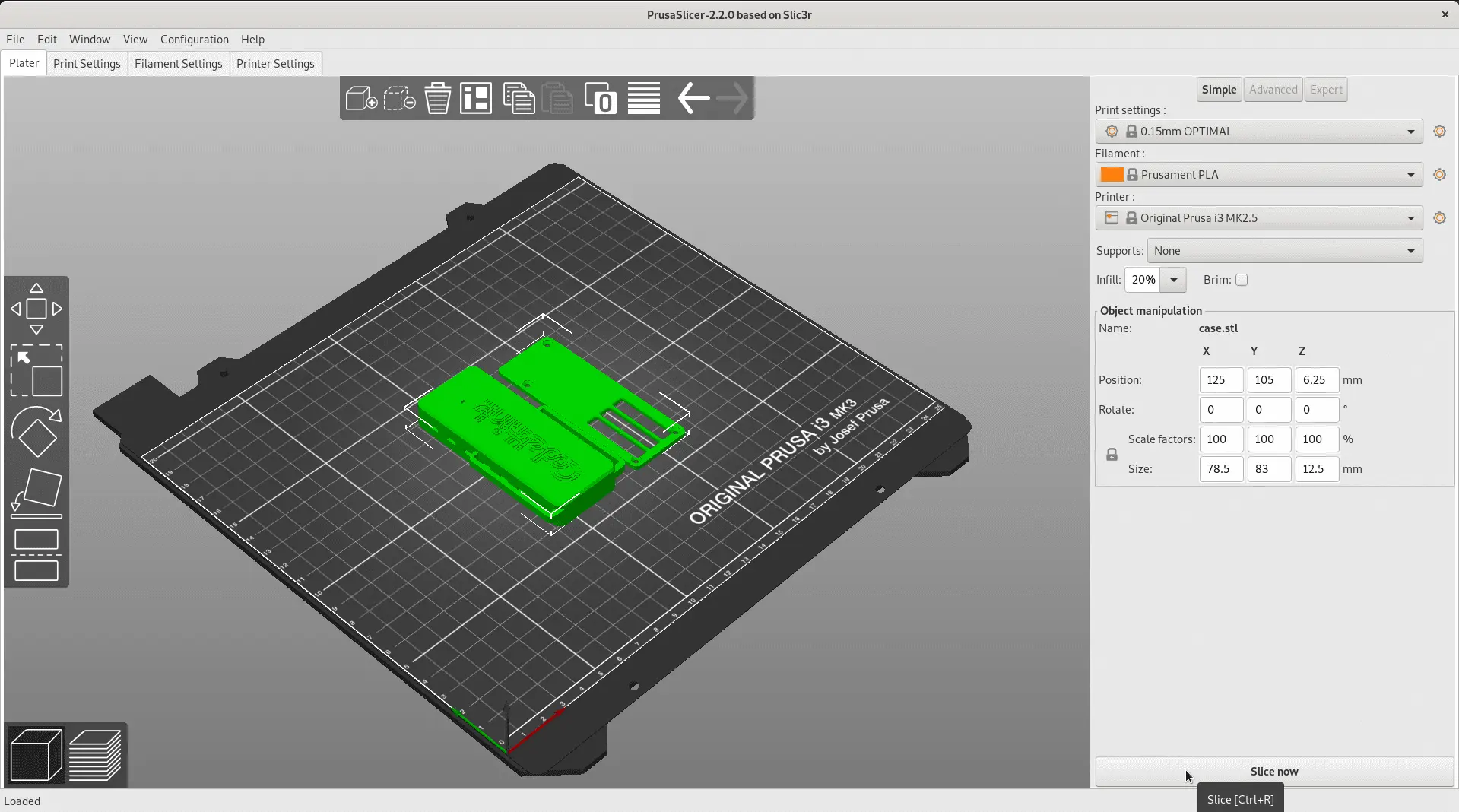
Task: Click the Variable layer height icon
Action: click(644, 98)
